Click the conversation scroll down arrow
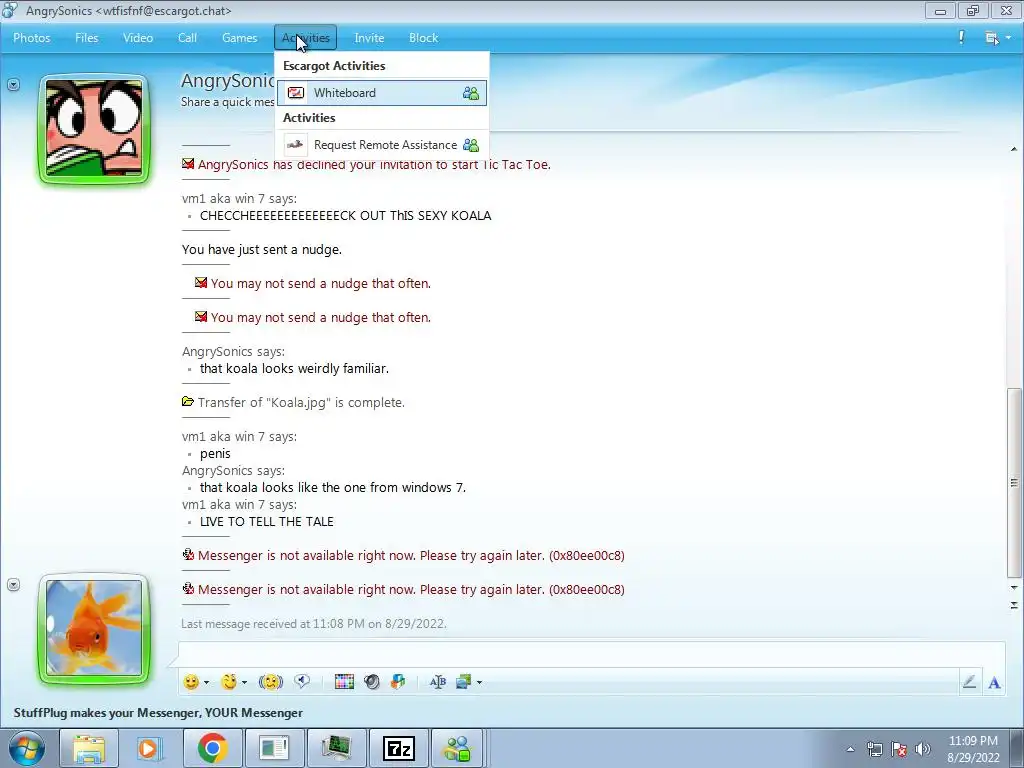This screenshot has height=768, width=1024. [x=1014, y=588]
